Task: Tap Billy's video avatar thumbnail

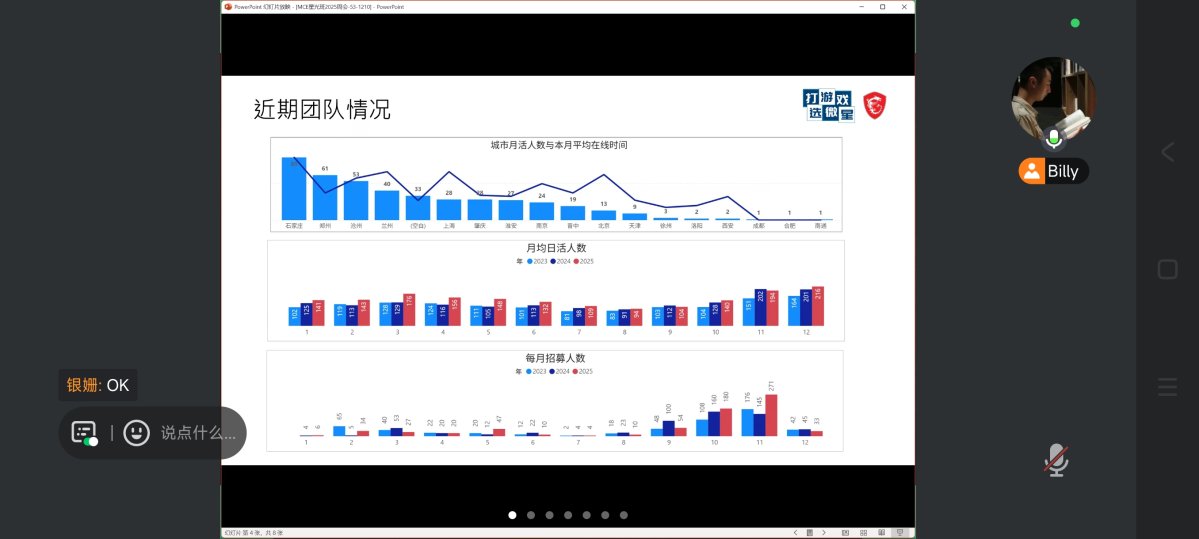Action: tap(1054, 99)
